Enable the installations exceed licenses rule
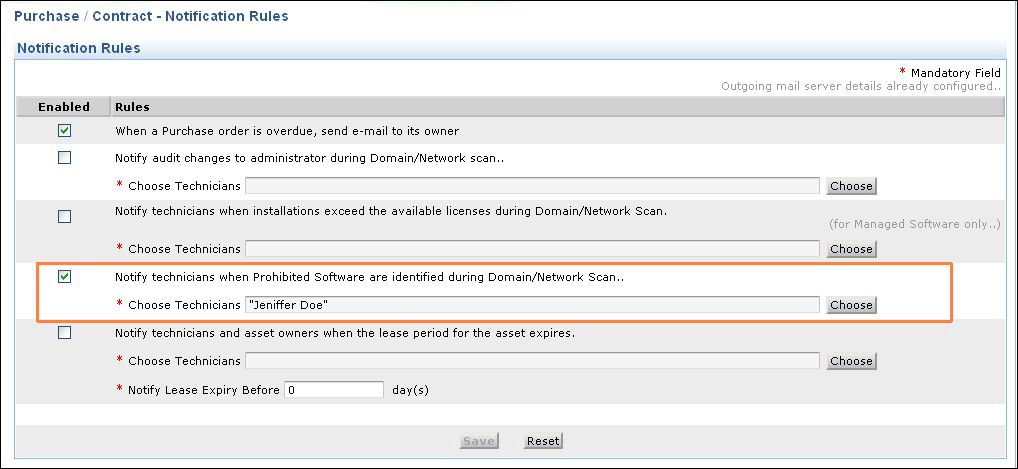 click(65, 216)
